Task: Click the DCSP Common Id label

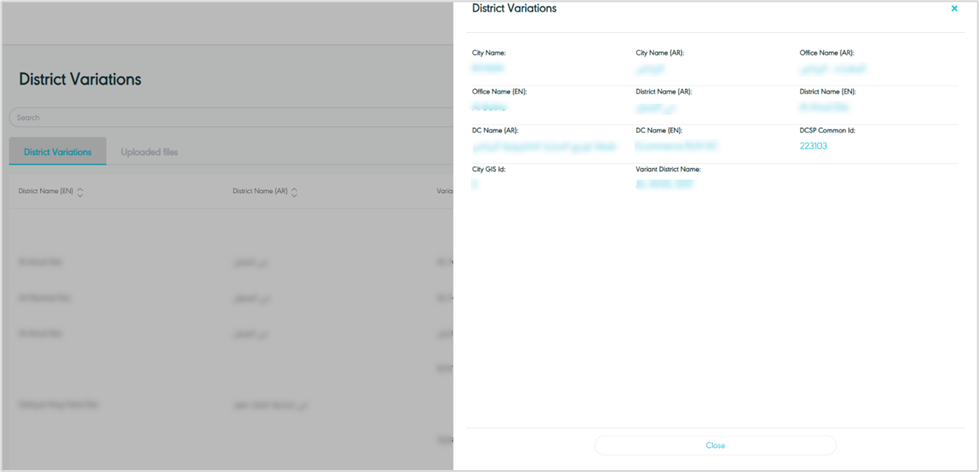Action: coord(827,130)
